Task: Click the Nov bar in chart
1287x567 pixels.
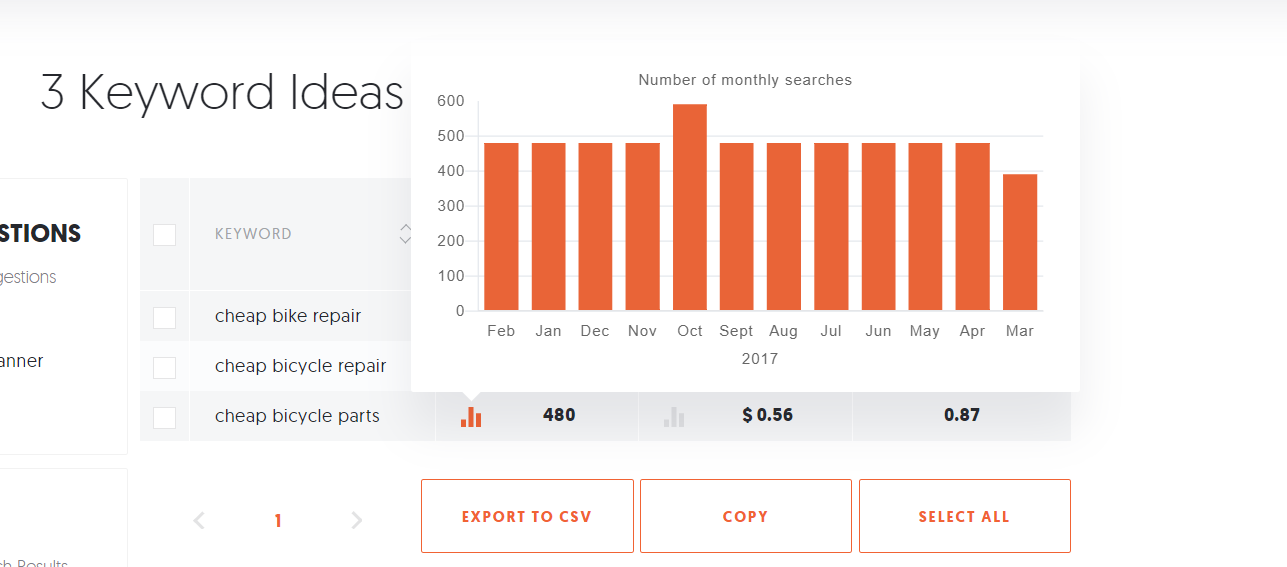Action: [643, 227]
